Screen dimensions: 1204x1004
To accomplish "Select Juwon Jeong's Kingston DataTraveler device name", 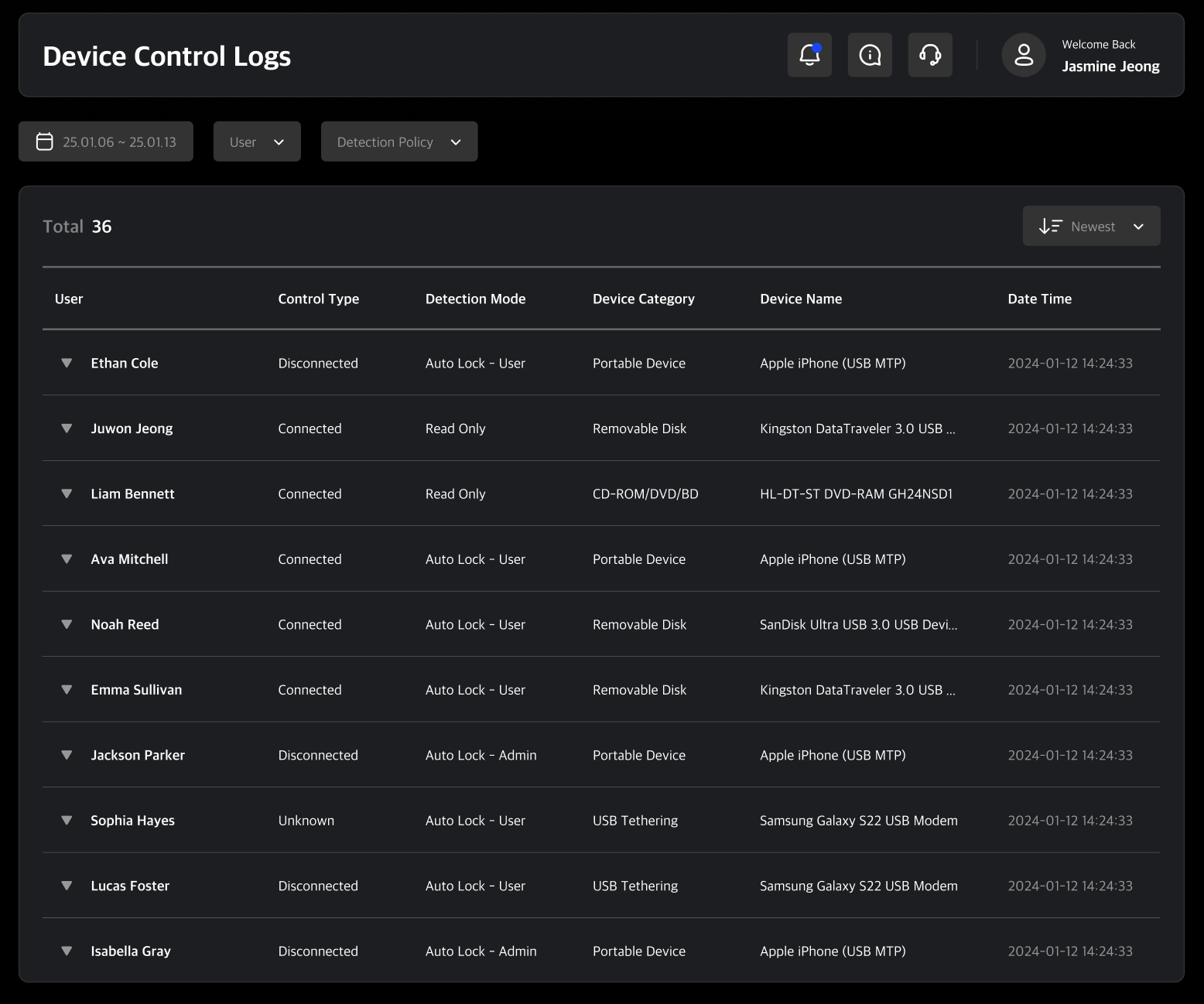I will pyautogui.click(x=857, y=428).
